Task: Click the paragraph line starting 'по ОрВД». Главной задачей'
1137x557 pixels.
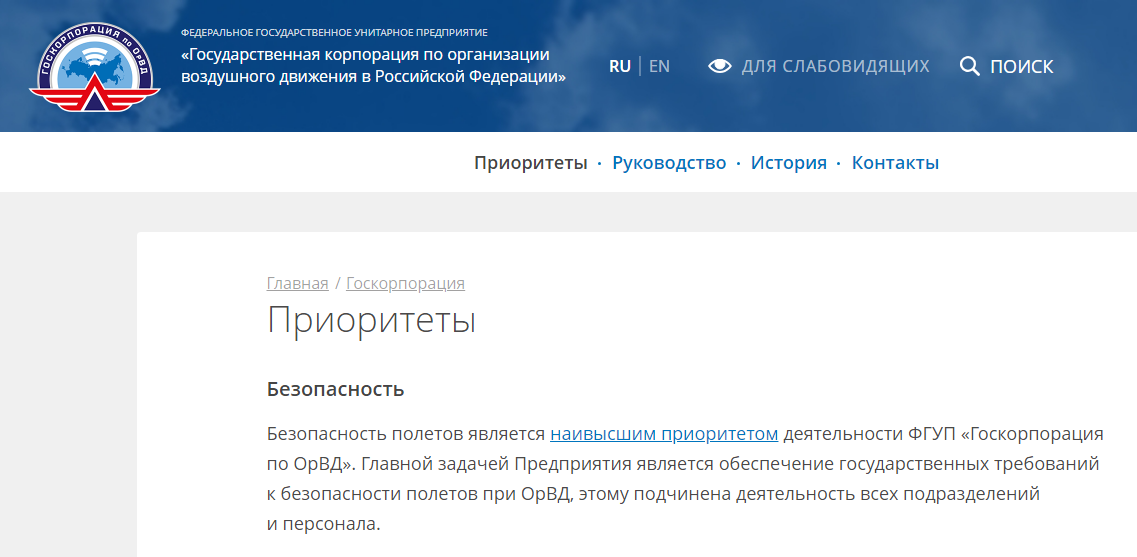Action: pos(683,464)
